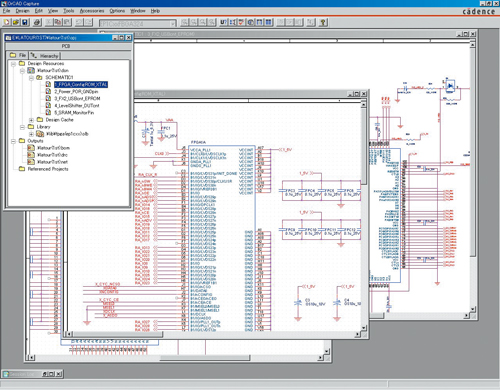
Task: Click the Paste toolbar icon
Action: 67,22
